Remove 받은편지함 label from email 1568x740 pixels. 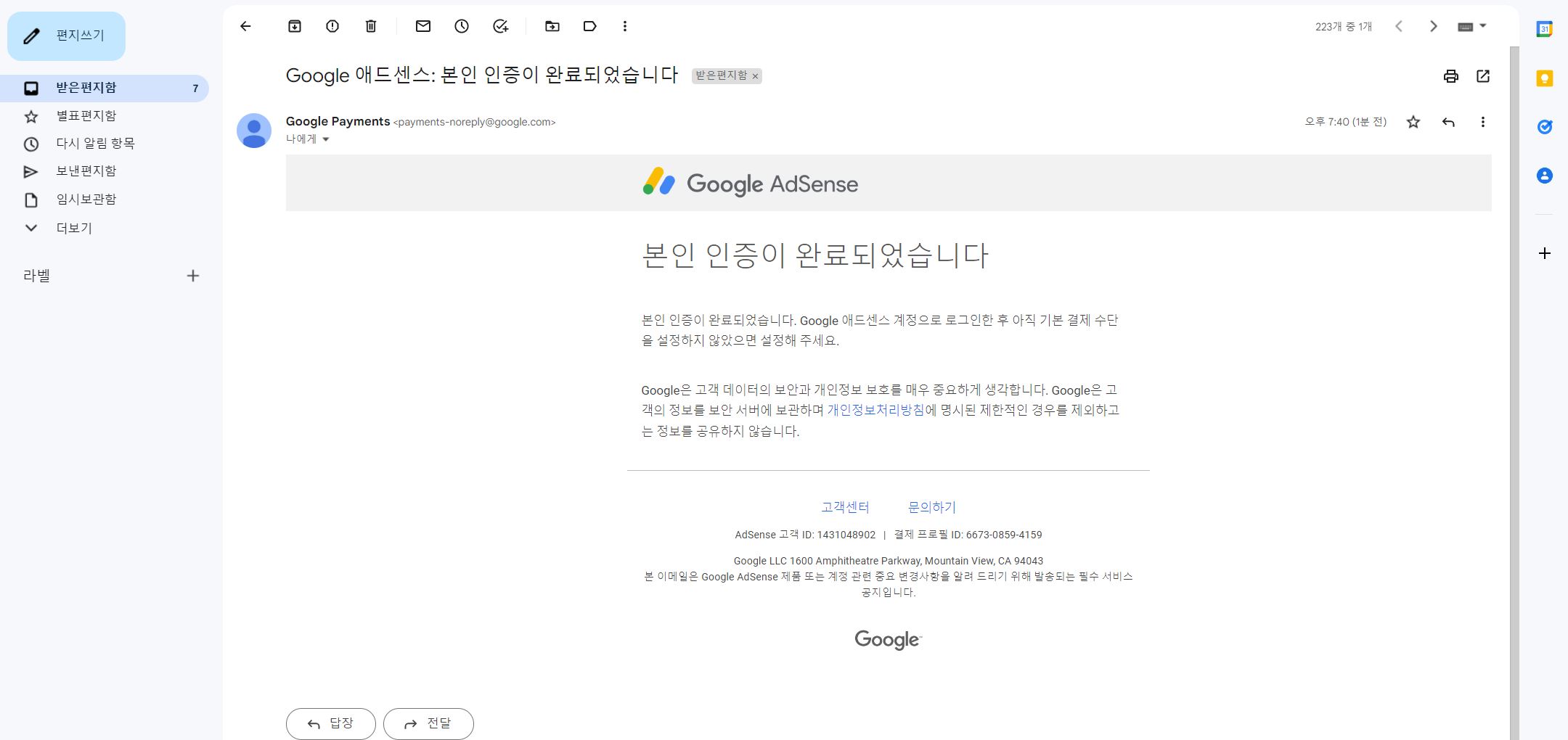(755, 76)
